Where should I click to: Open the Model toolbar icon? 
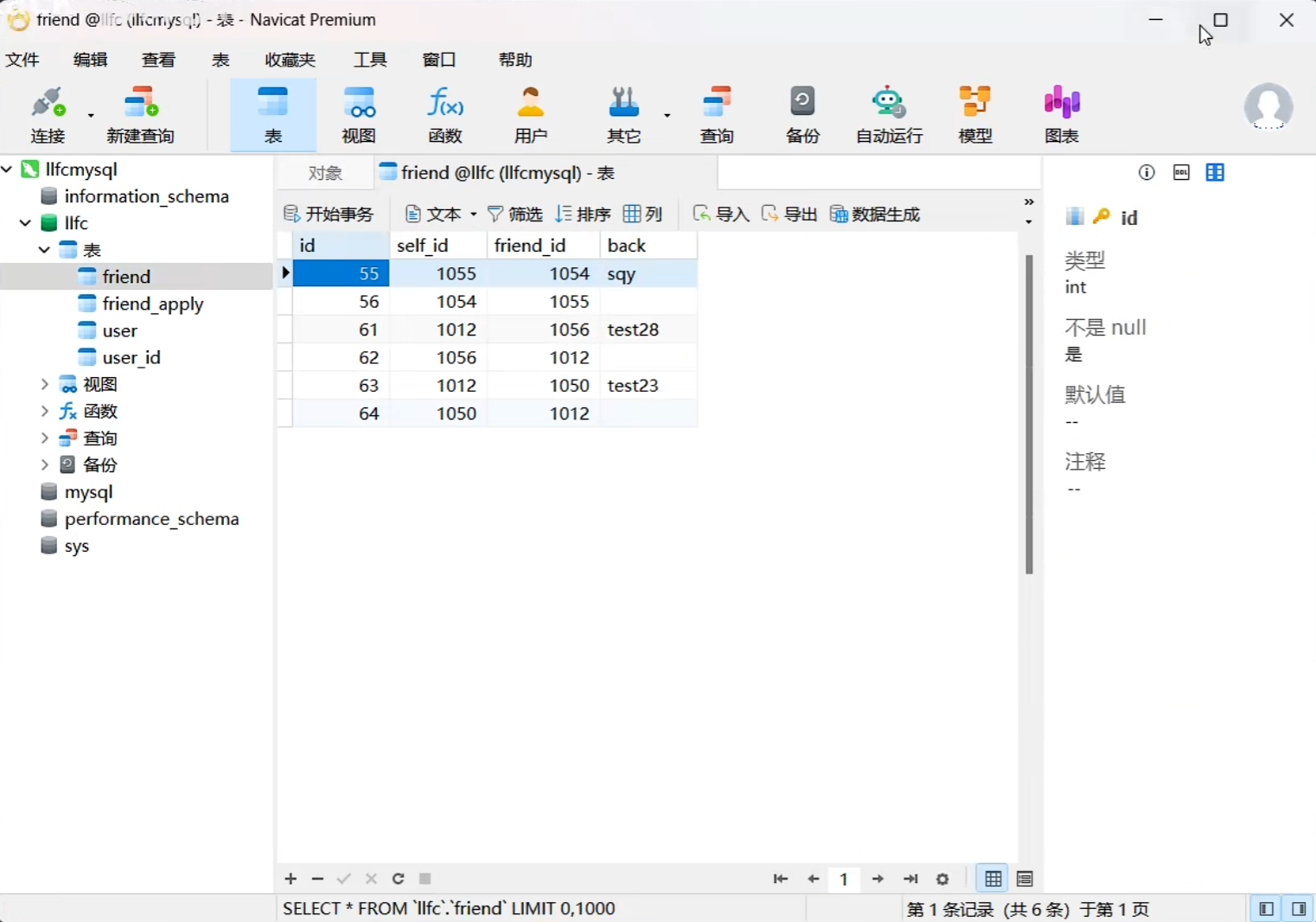click(975, 114)
